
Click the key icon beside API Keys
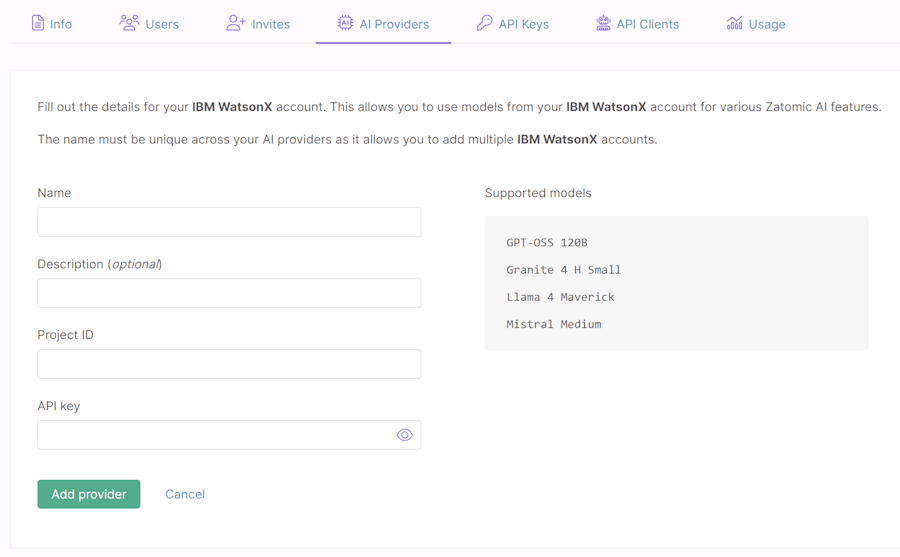pyautogui.click(x=484, y=23)
